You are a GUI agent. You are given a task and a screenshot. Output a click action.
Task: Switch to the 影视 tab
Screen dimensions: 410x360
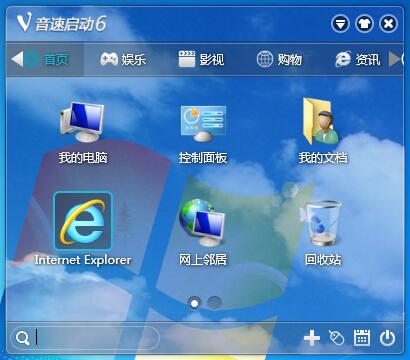pos(201,59)
